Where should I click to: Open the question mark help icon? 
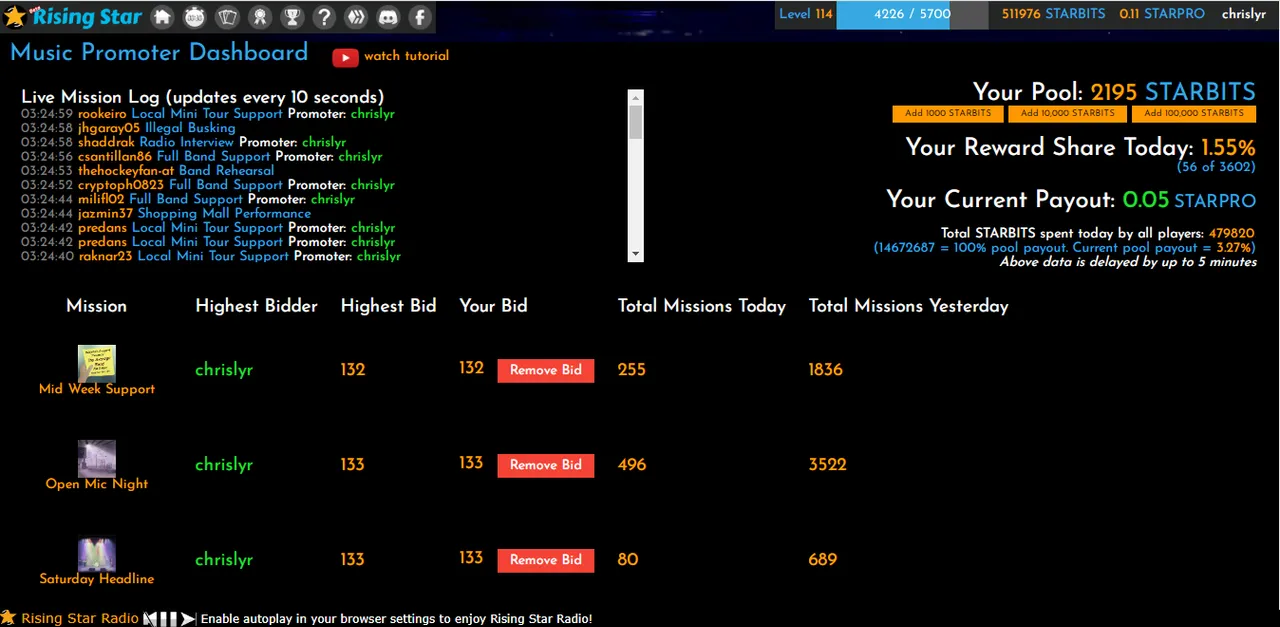coord(324,17)
